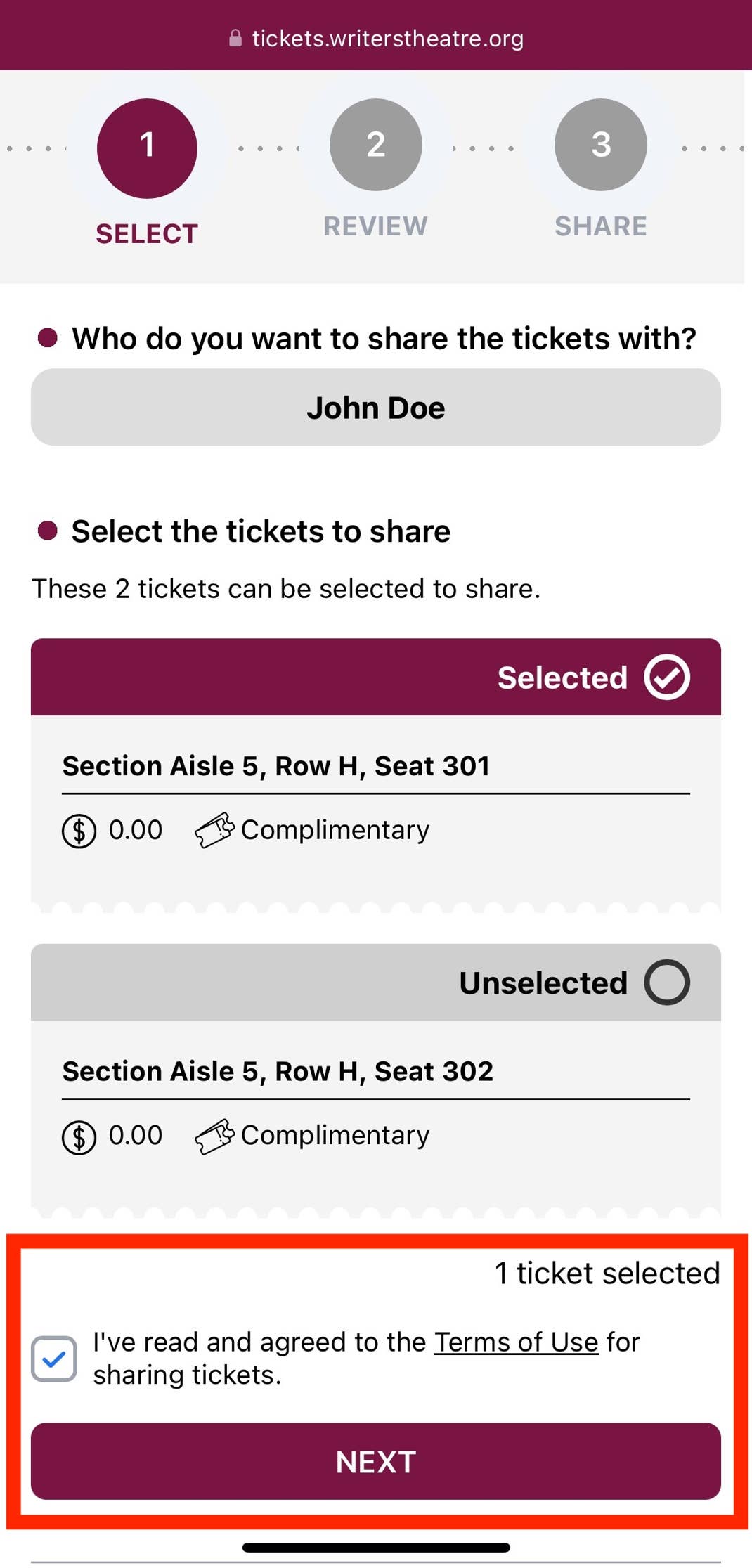Go to step 2 Review circle
Viewport: 752px width, 1568px height.
[375, 145]
